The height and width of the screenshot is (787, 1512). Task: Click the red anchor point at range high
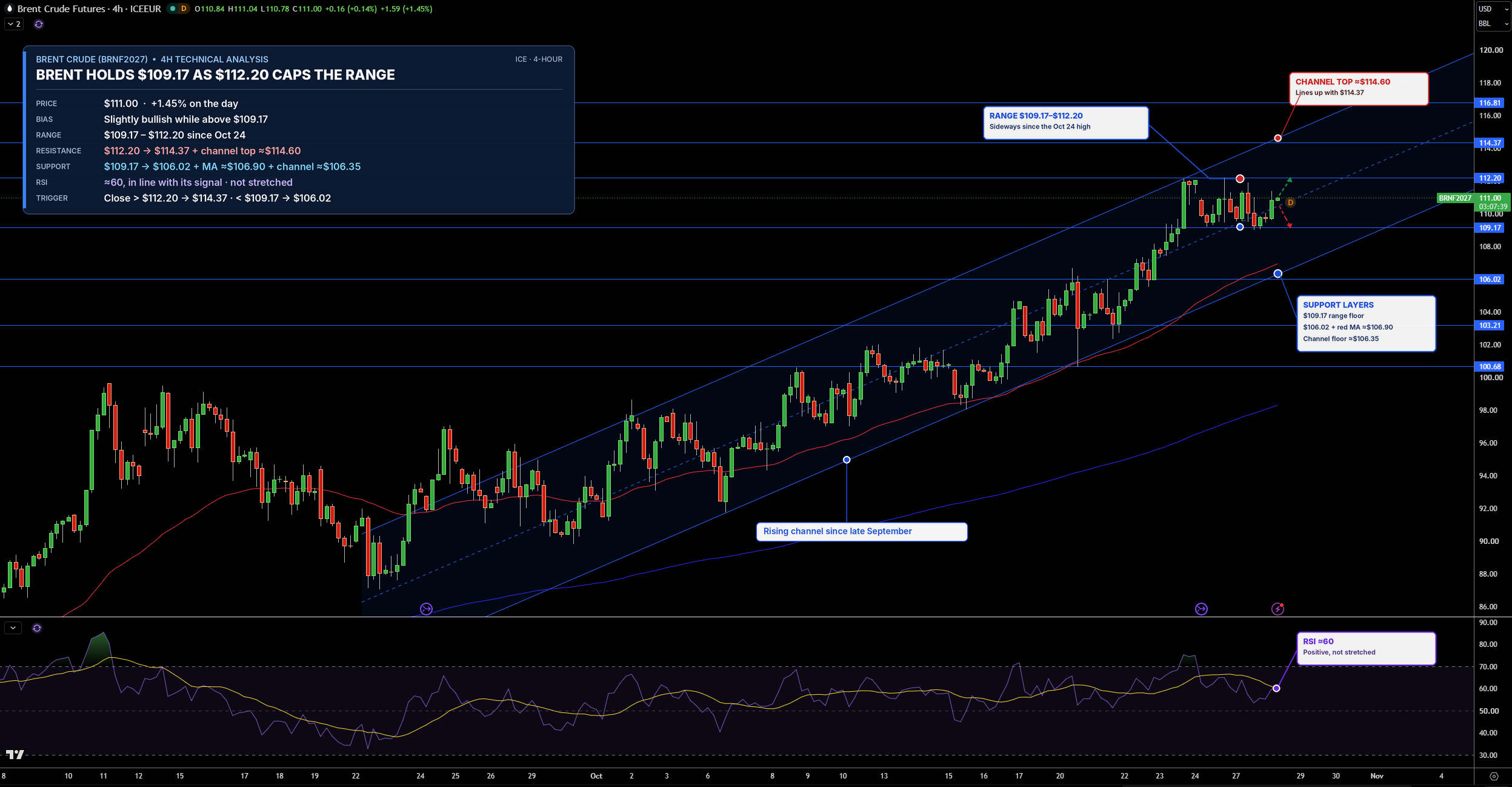[1240, 178]
